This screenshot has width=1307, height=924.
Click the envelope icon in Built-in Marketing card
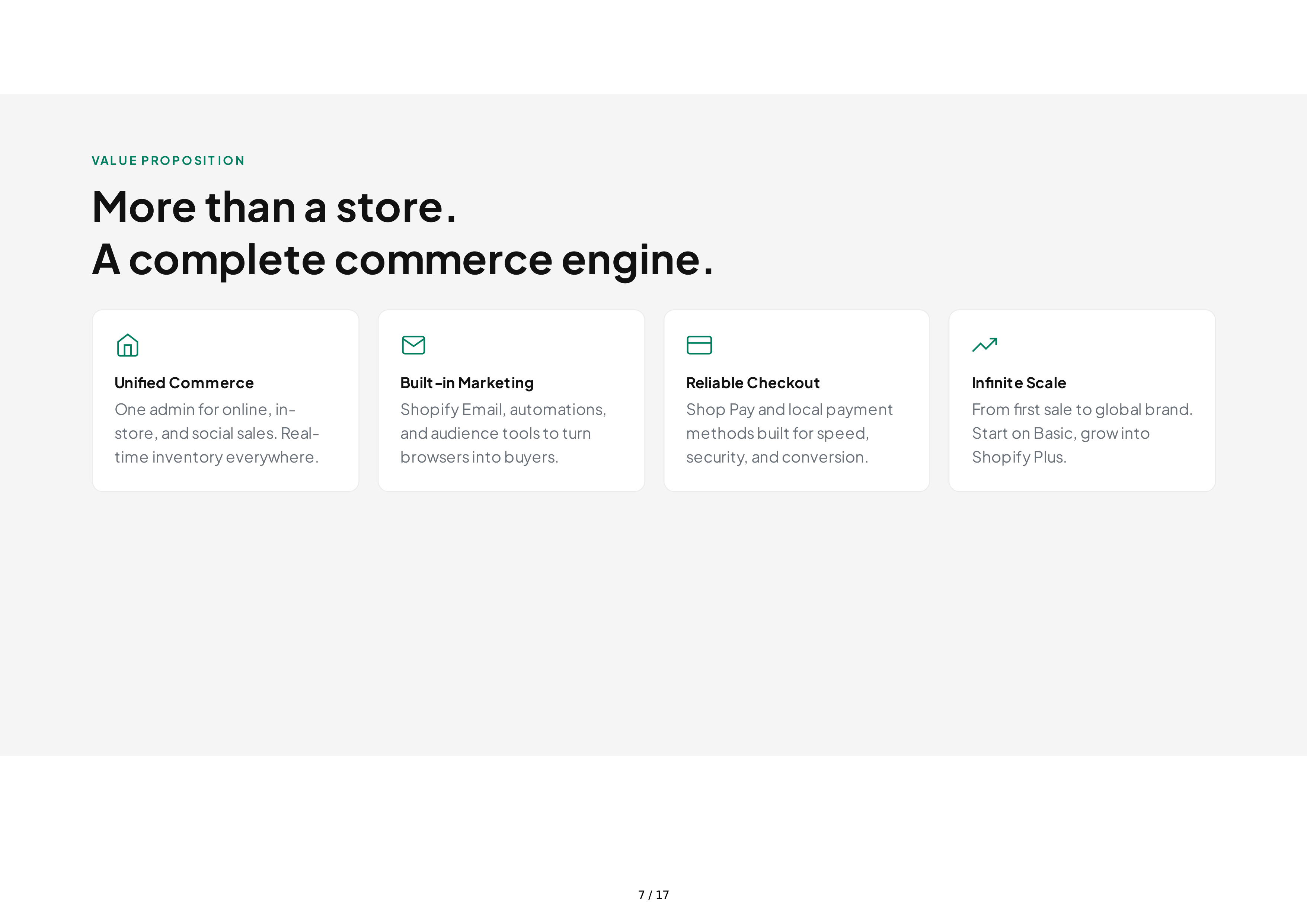(413, 345)
